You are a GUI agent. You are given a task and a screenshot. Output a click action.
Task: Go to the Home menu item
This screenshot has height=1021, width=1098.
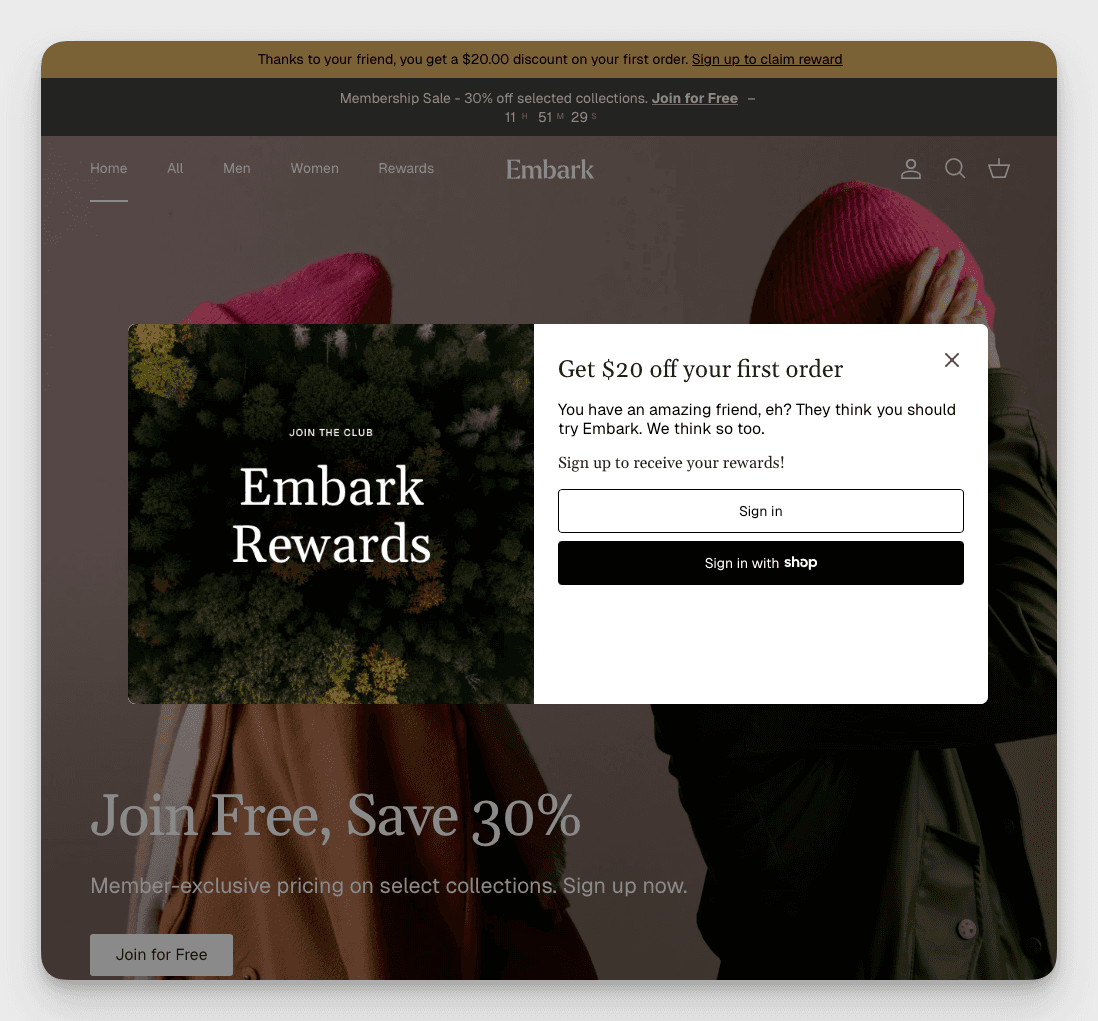(x=109, y=168)
